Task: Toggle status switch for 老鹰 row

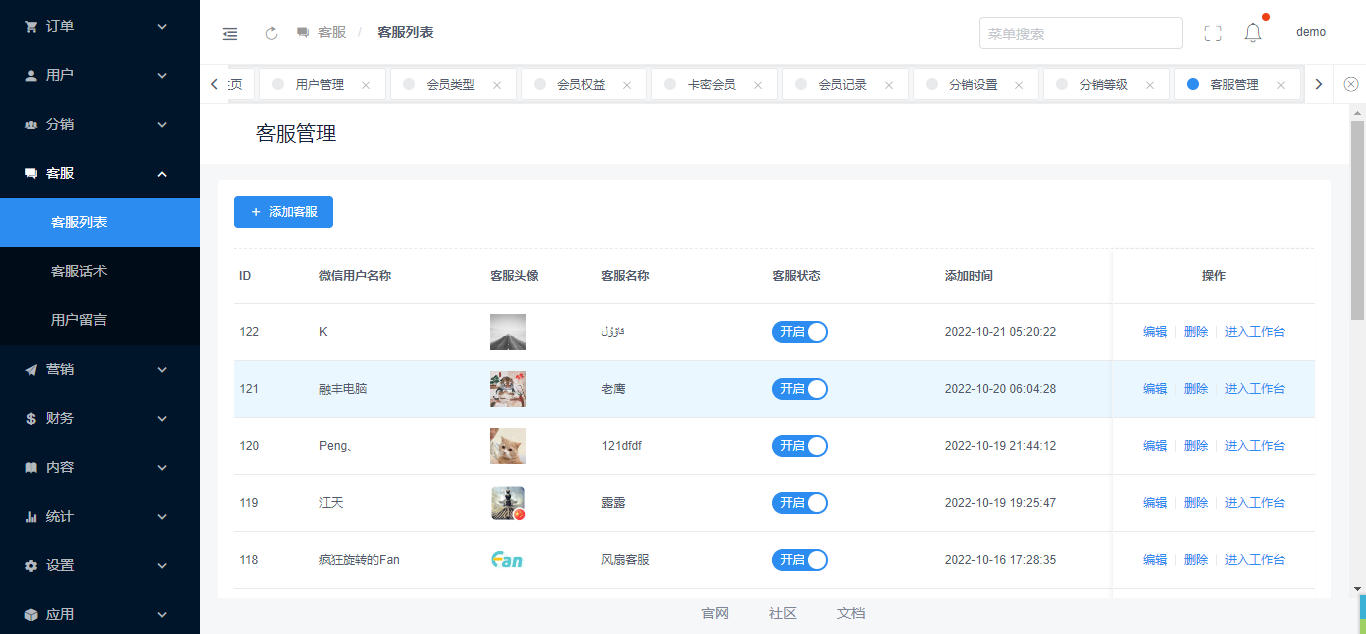Action: coord(799,389)
